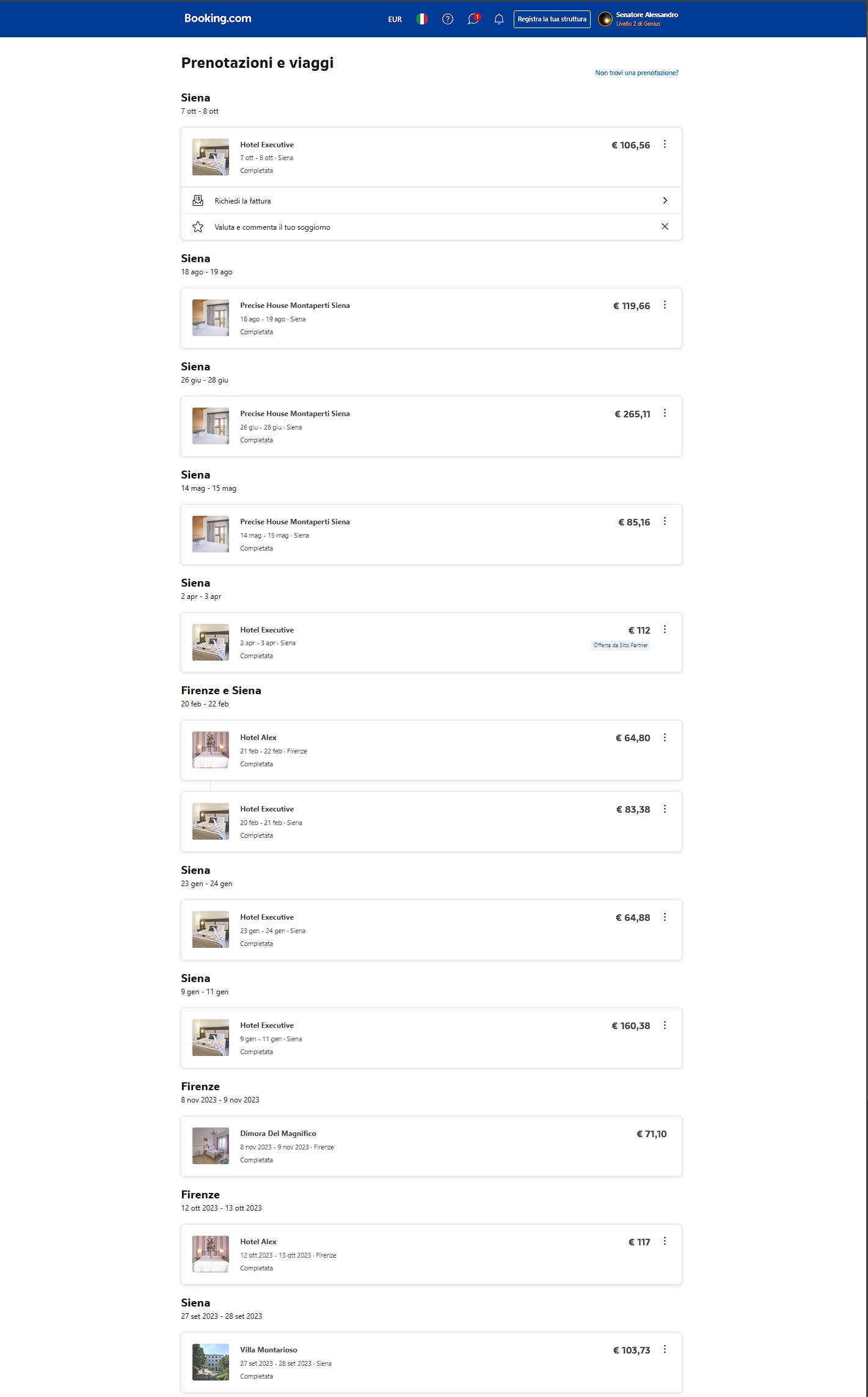Go to Booking.com home logo
The width and height of the screenshot is (868, 1397).
point(218,18)
